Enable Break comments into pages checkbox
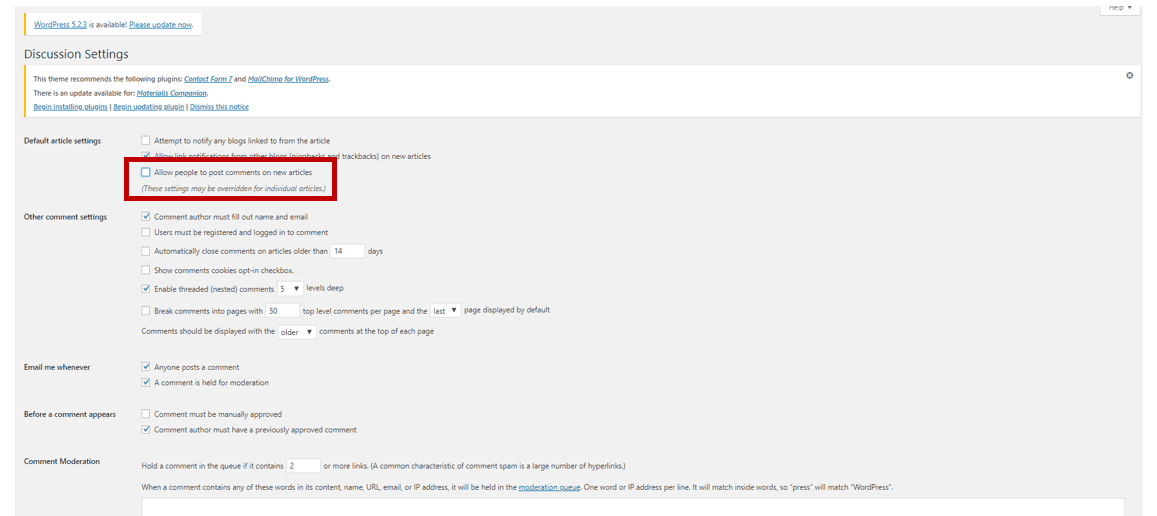This screenshot has height=516, width=1157. point(146,311)
